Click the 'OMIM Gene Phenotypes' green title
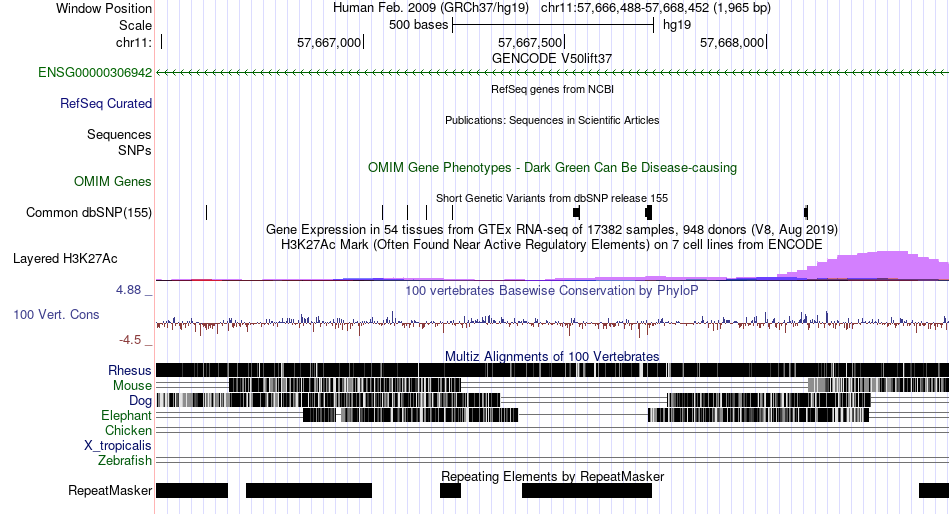 [x=552, y=167]
